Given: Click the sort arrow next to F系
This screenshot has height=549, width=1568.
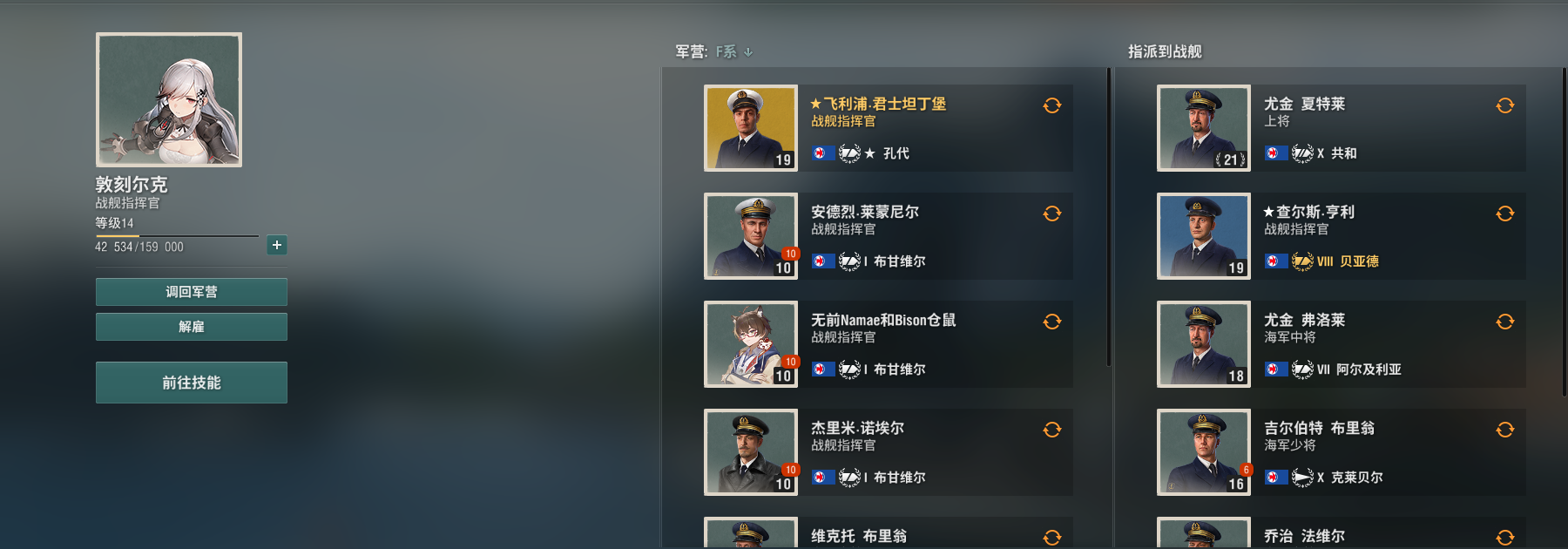Looking at the screenshot, I should pyautogui.click(x=748, y=52).
